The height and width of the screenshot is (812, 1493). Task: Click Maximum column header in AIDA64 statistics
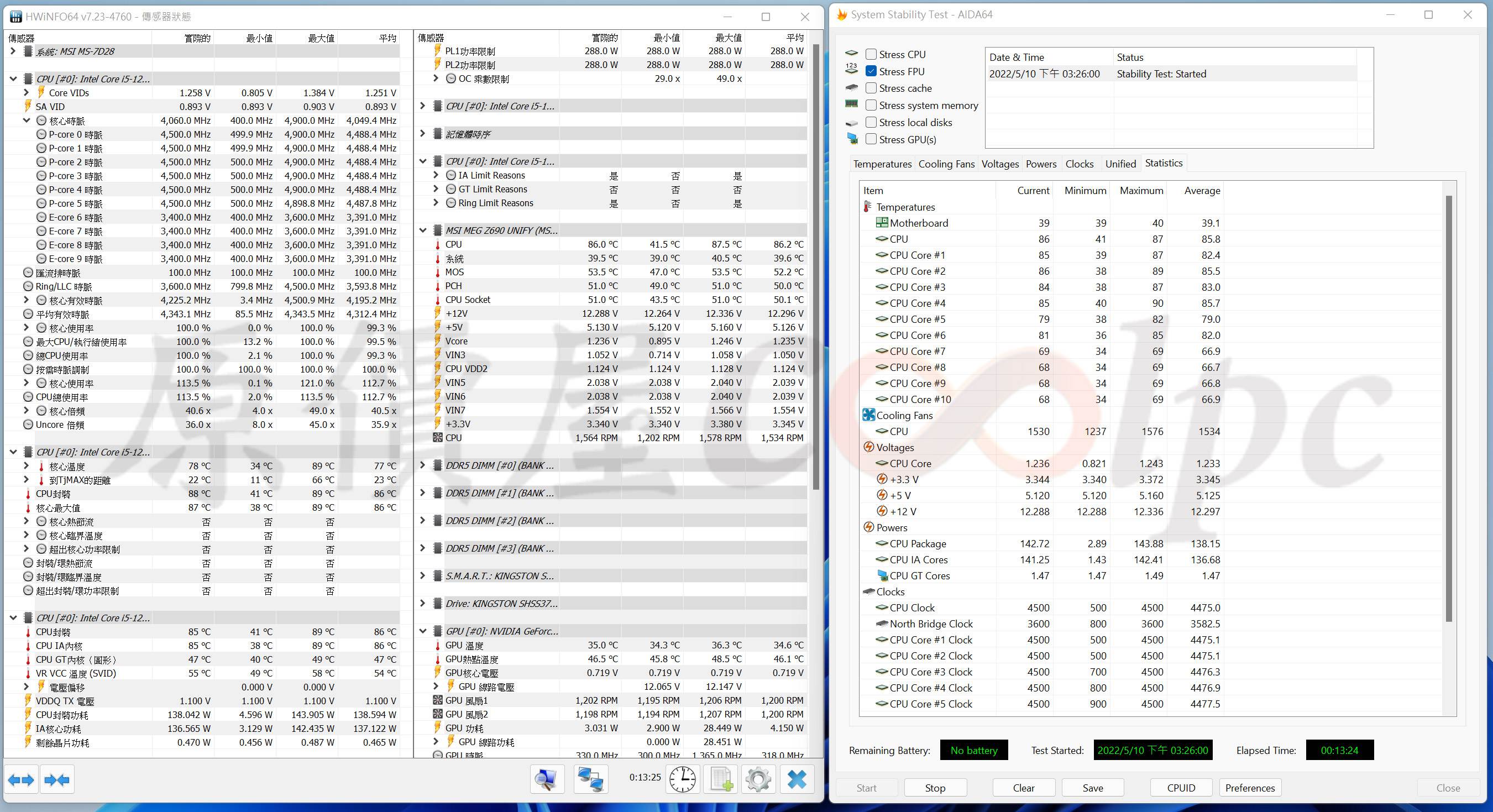pyautogui.click(x=1138, y=191)
